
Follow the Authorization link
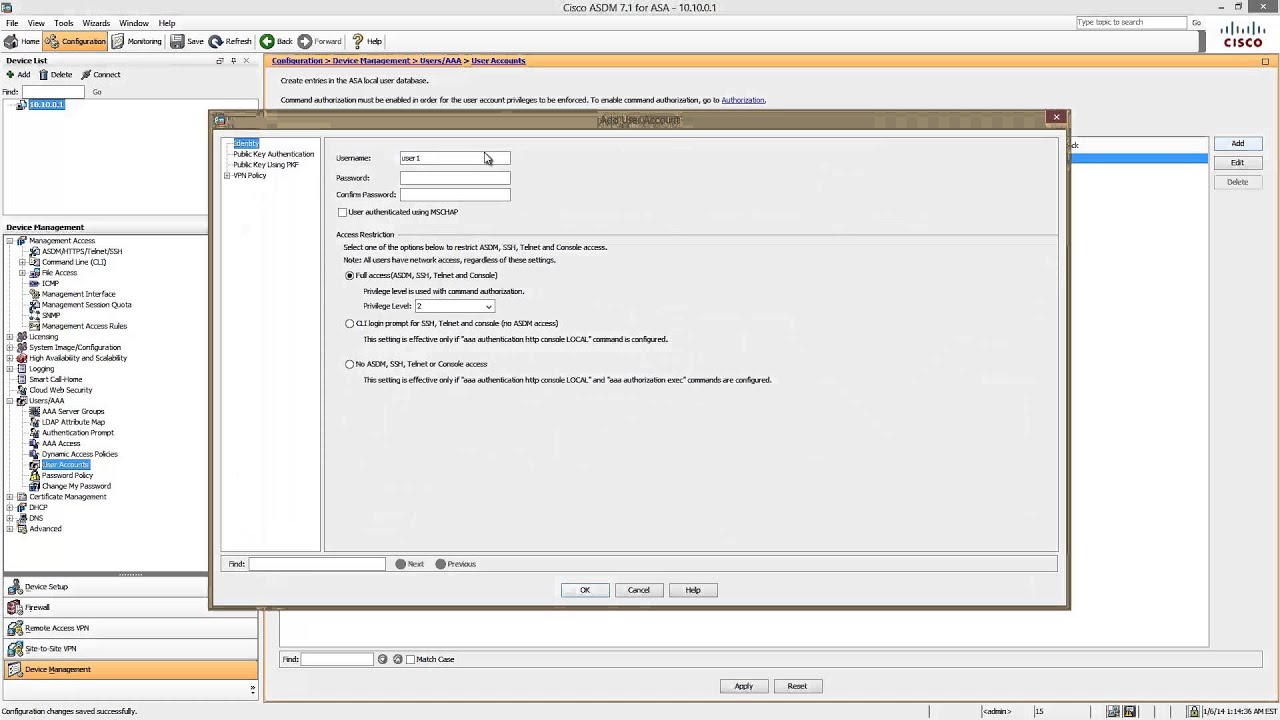coord(743,100)
